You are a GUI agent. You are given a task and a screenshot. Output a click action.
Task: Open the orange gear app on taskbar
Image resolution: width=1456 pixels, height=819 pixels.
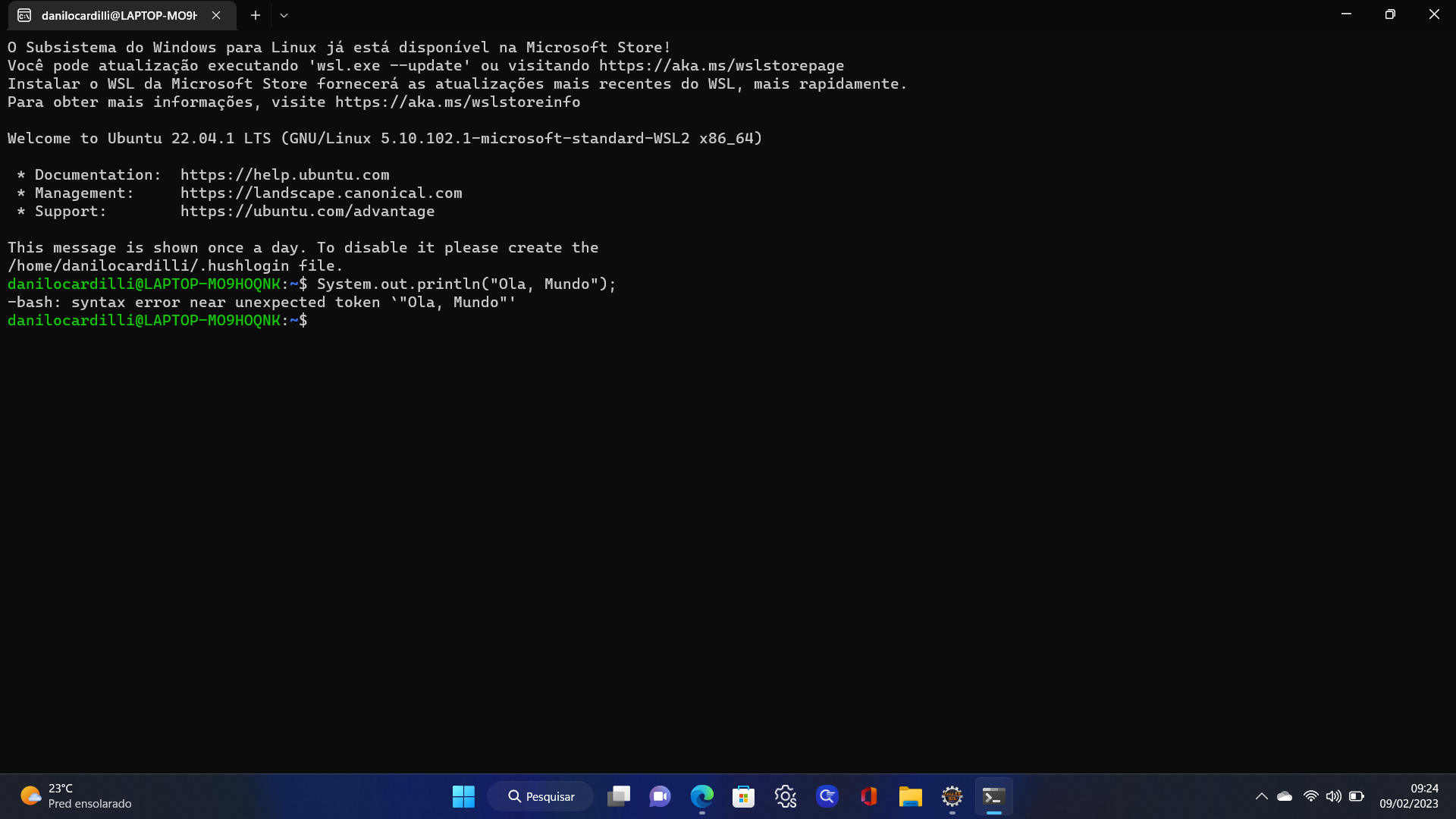(952, 796)
